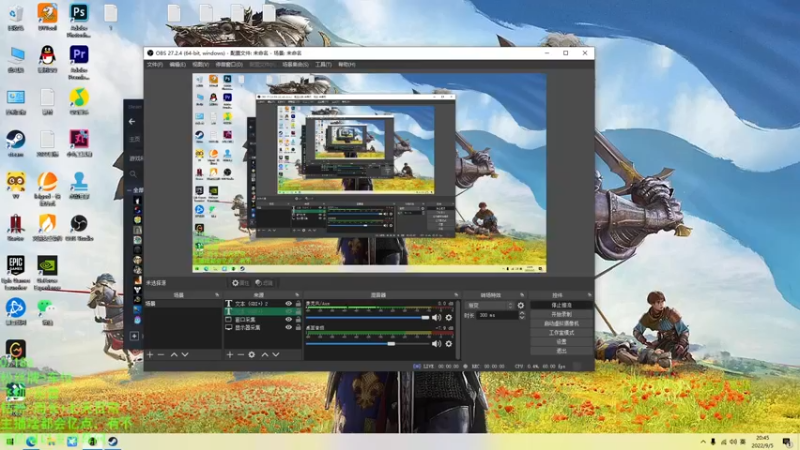Image resolution: width=800 pixels, height=450 pixels.
Task: Click 工作室模式 studio mode button
Action: click(561, 333)
